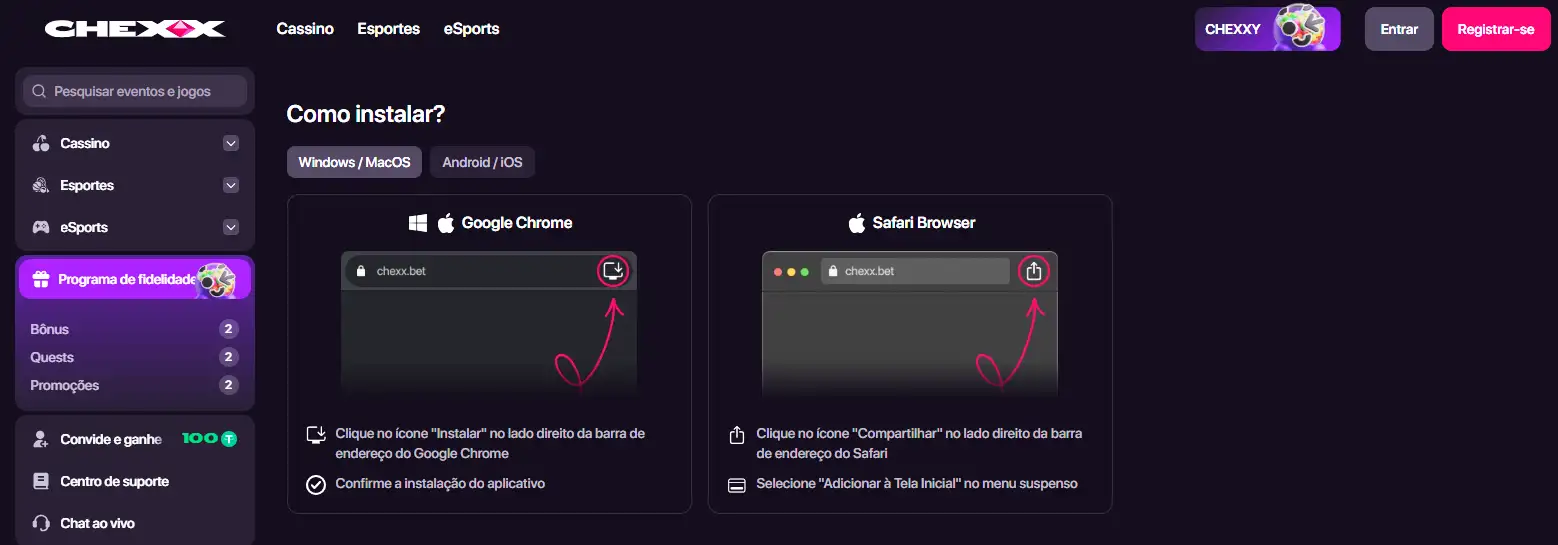Select the Windows / MacOS tab
Viewport: 1558px width, 545px height.
354,162
